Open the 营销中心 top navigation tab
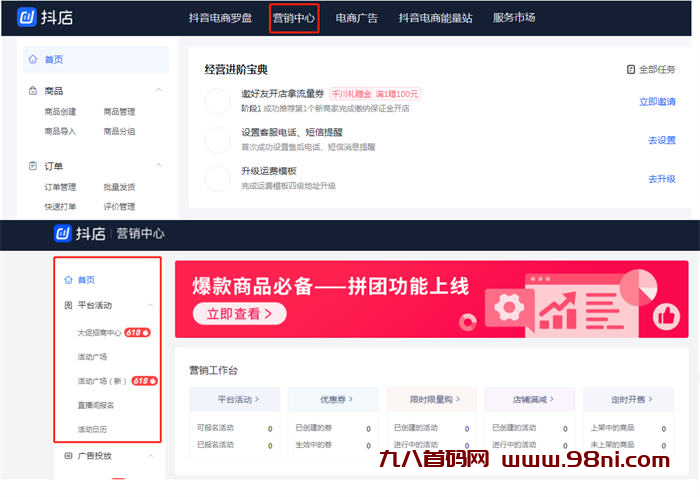The height and width of the screenshot is (497, 700). tap(294, 18)
